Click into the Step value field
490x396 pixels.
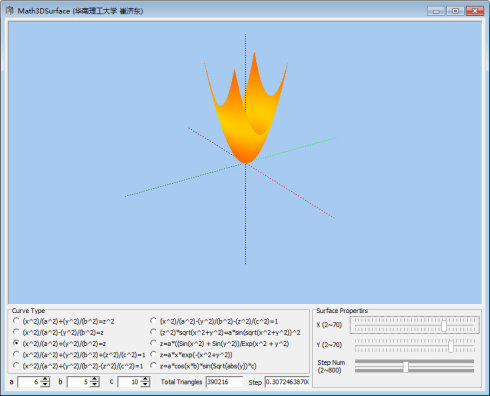click(287, 382)
